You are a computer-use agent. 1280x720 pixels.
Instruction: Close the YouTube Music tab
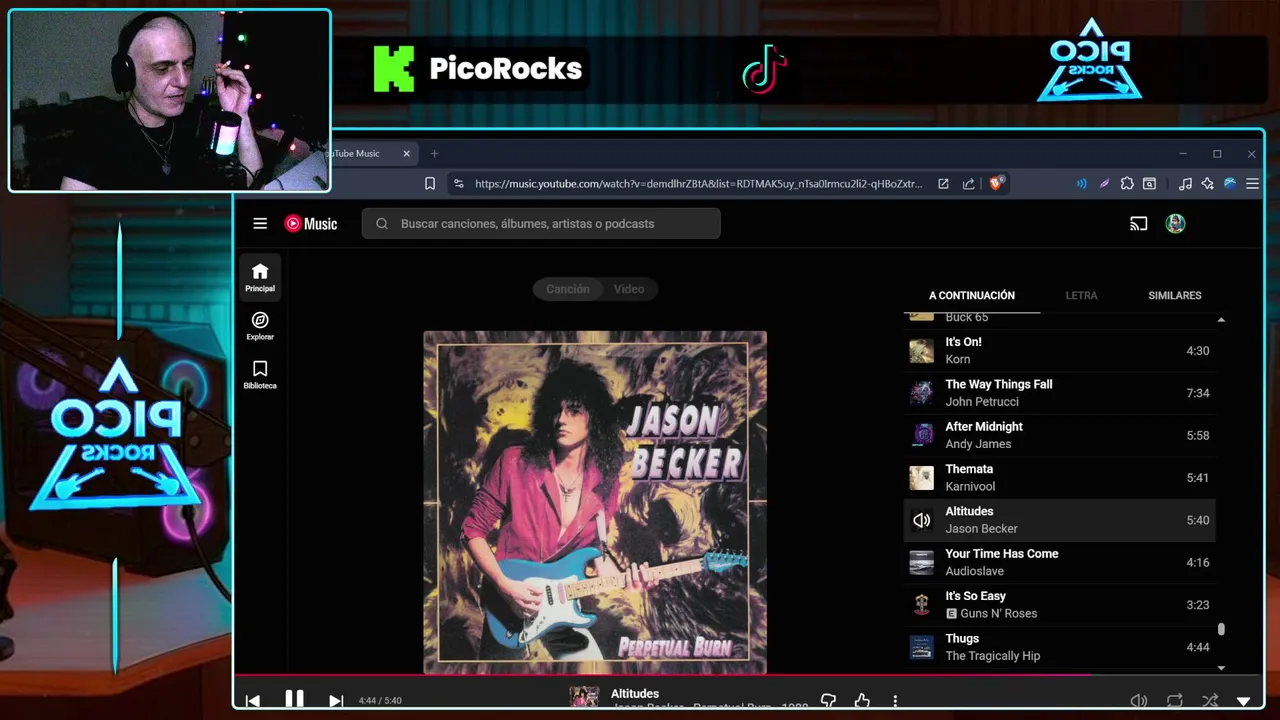click(407, 154)
